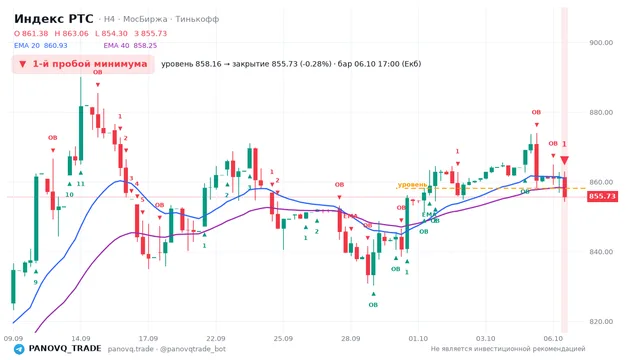The height and width of the screenshot is (360, 640).
Task: Click the close value 'З 855.73' in header
Action: click(x=151, y=33)
